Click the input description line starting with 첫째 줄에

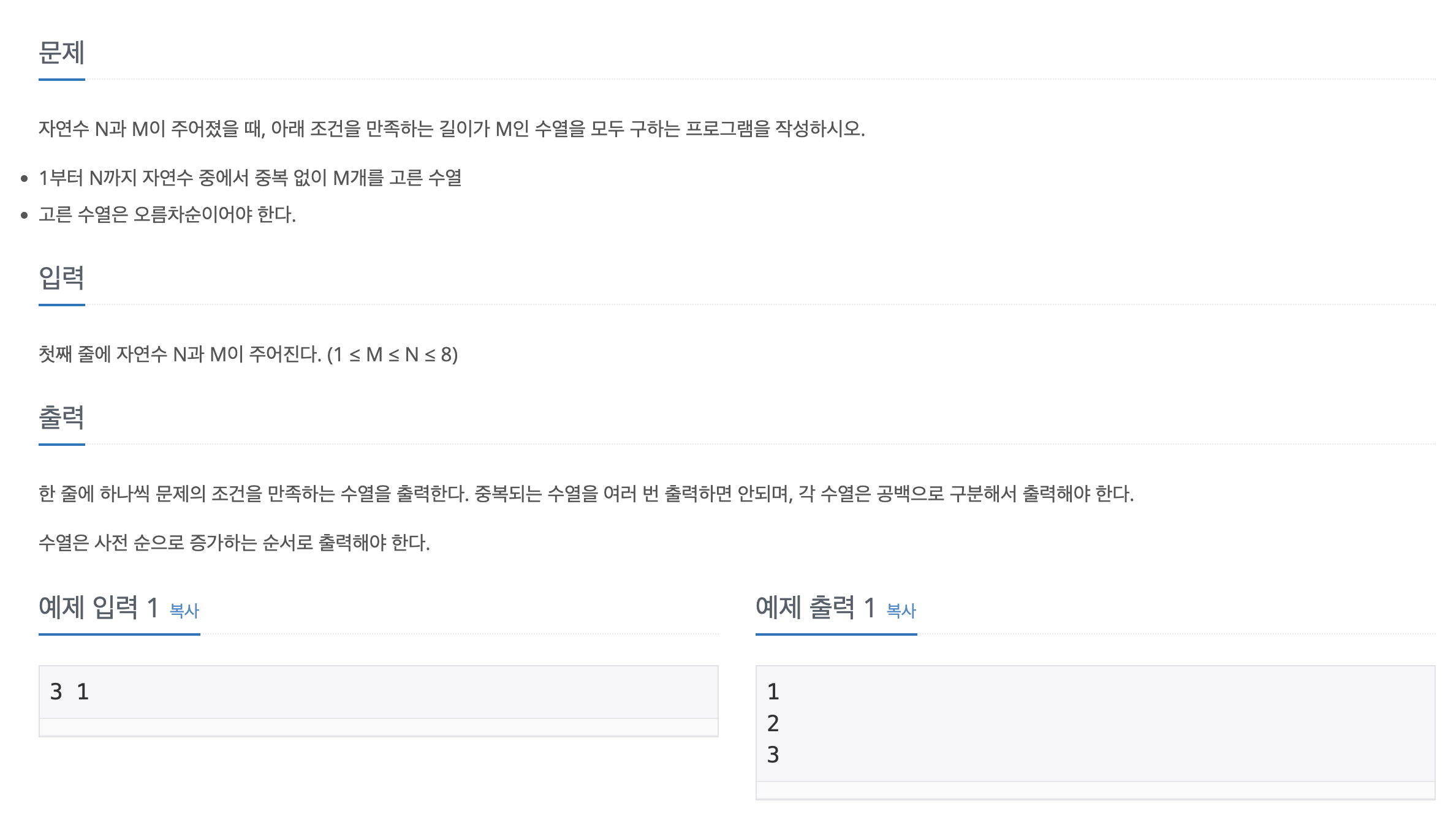click(248, 355)
